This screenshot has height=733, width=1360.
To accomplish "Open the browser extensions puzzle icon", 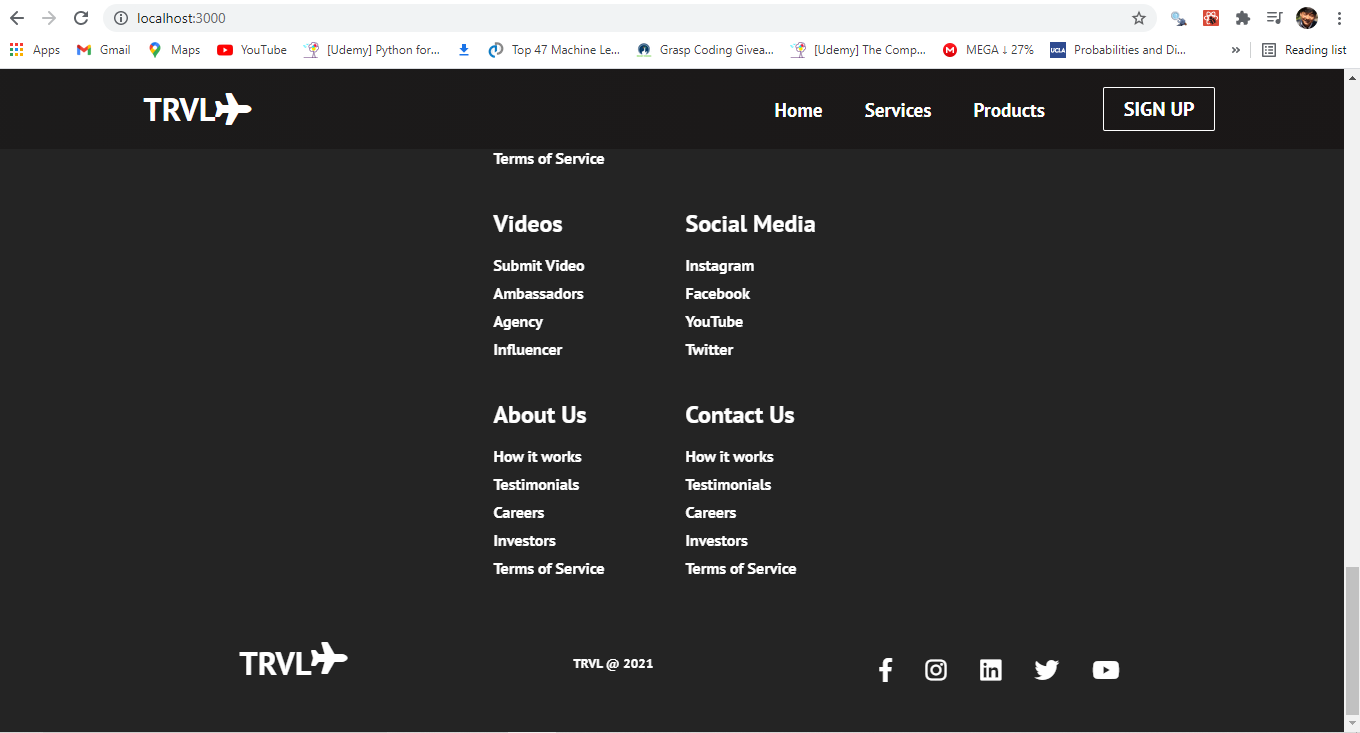I will pos(1243,18).
